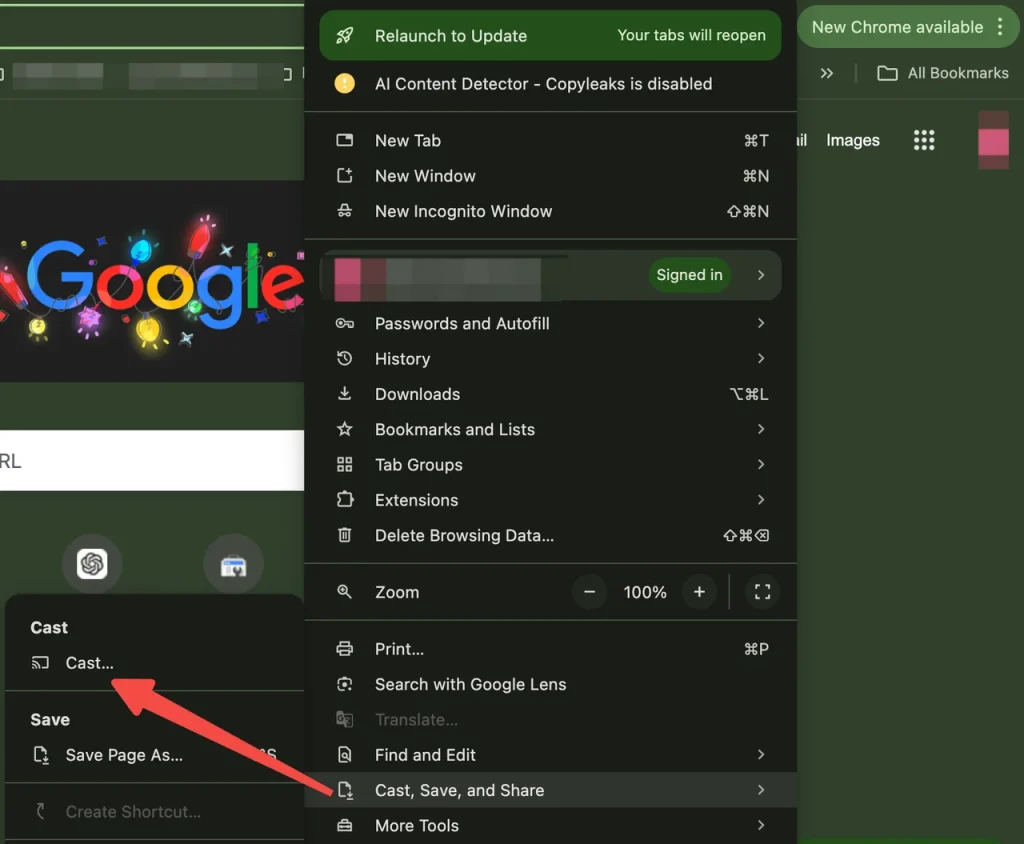1024x844 pixels.
Task: Click the Google search input field
Action: [150, 461]
